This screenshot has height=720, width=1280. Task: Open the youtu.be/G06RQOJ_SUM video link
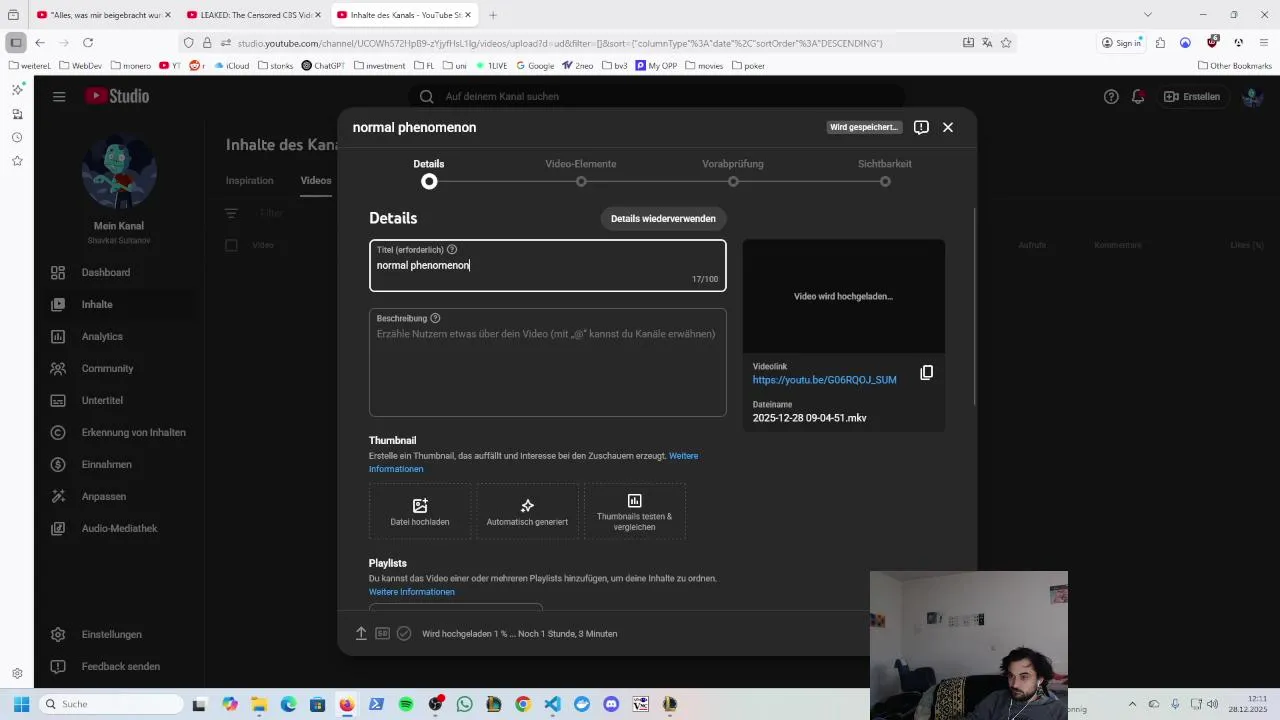pyautogui.click(x=825, y=380)
